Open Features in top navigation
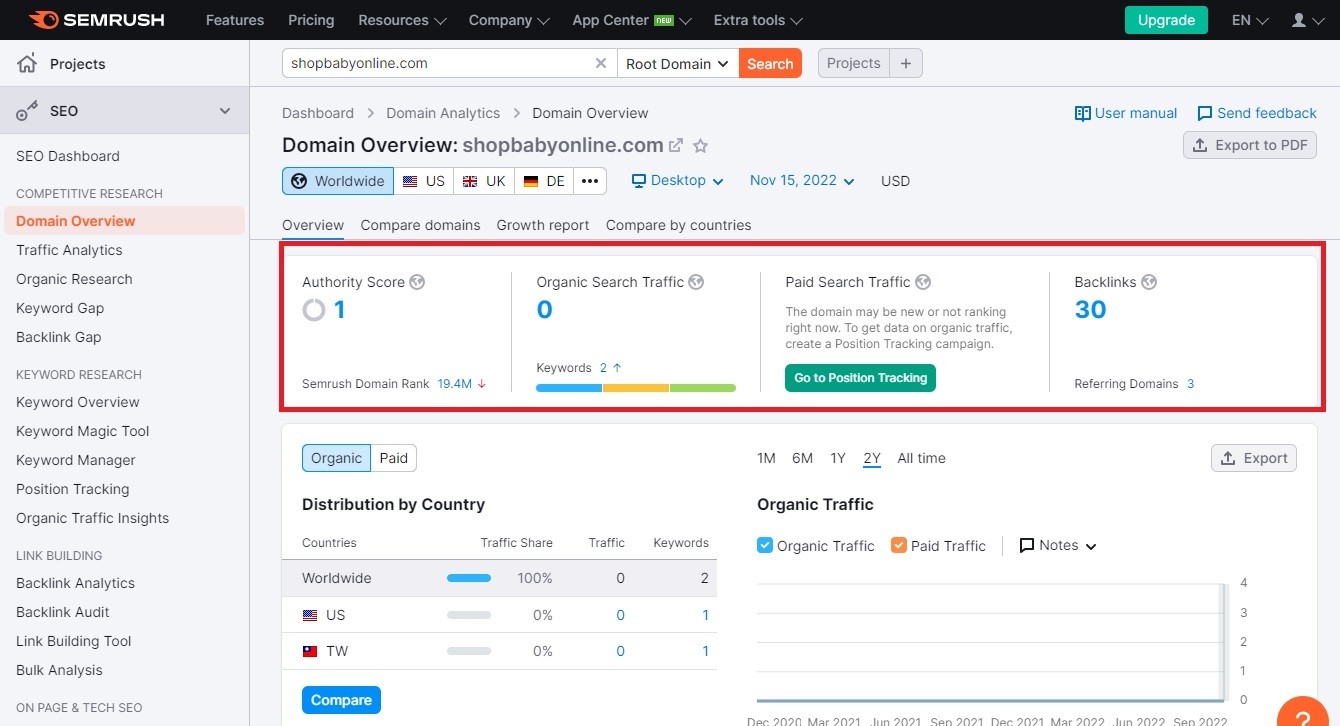Screen dimensions: 1340x726 click(x=233, y=20)
